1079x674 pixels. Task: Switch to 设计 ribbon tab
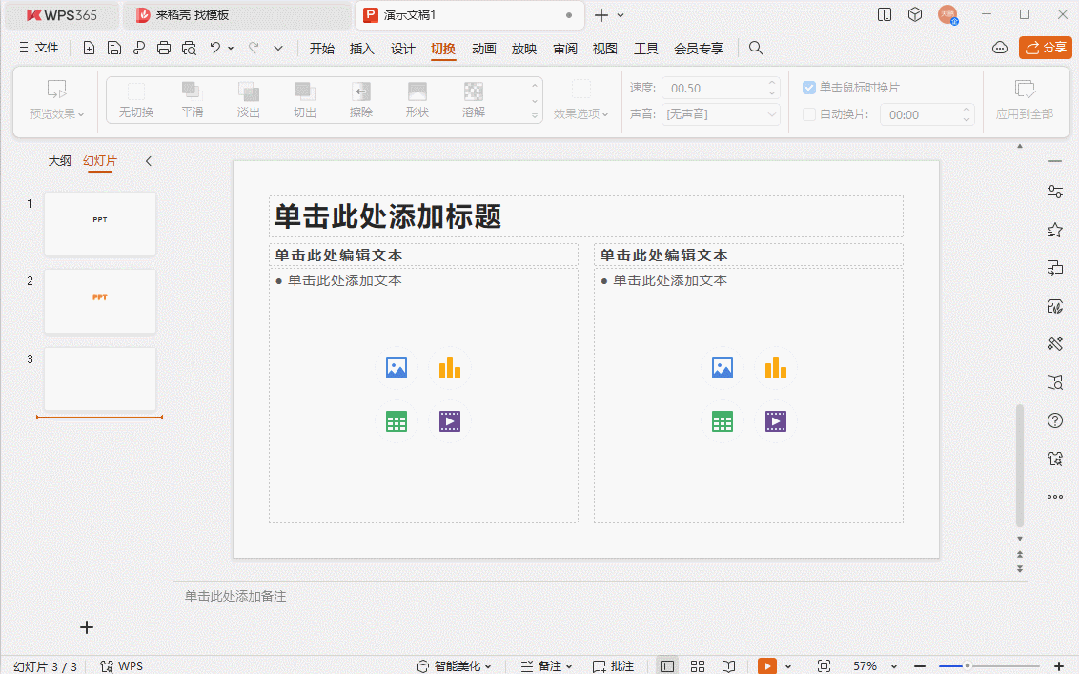coord(403,48)
